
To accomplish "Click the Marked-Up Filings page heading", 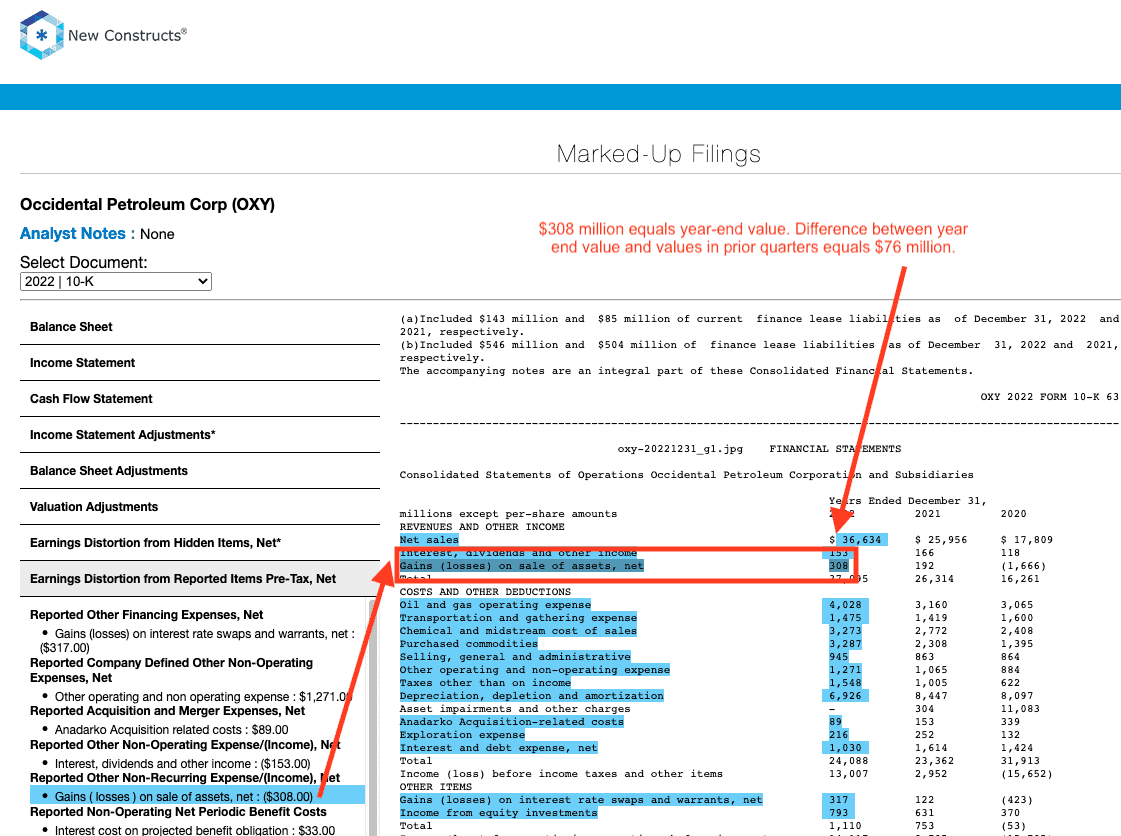I will coord(658,154).
